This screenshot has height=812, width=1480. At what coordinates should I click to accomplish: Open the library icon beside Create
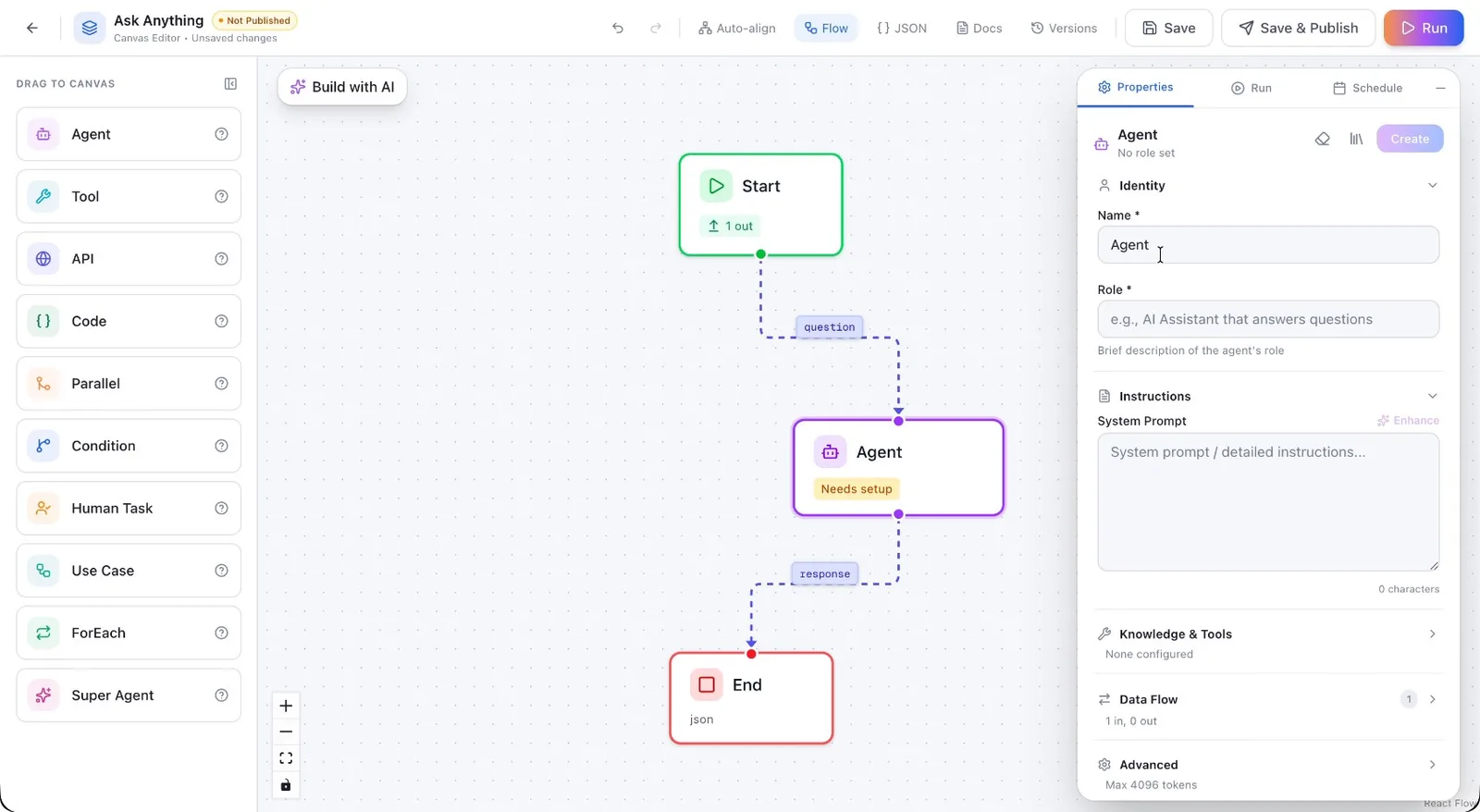[1356, 139]
